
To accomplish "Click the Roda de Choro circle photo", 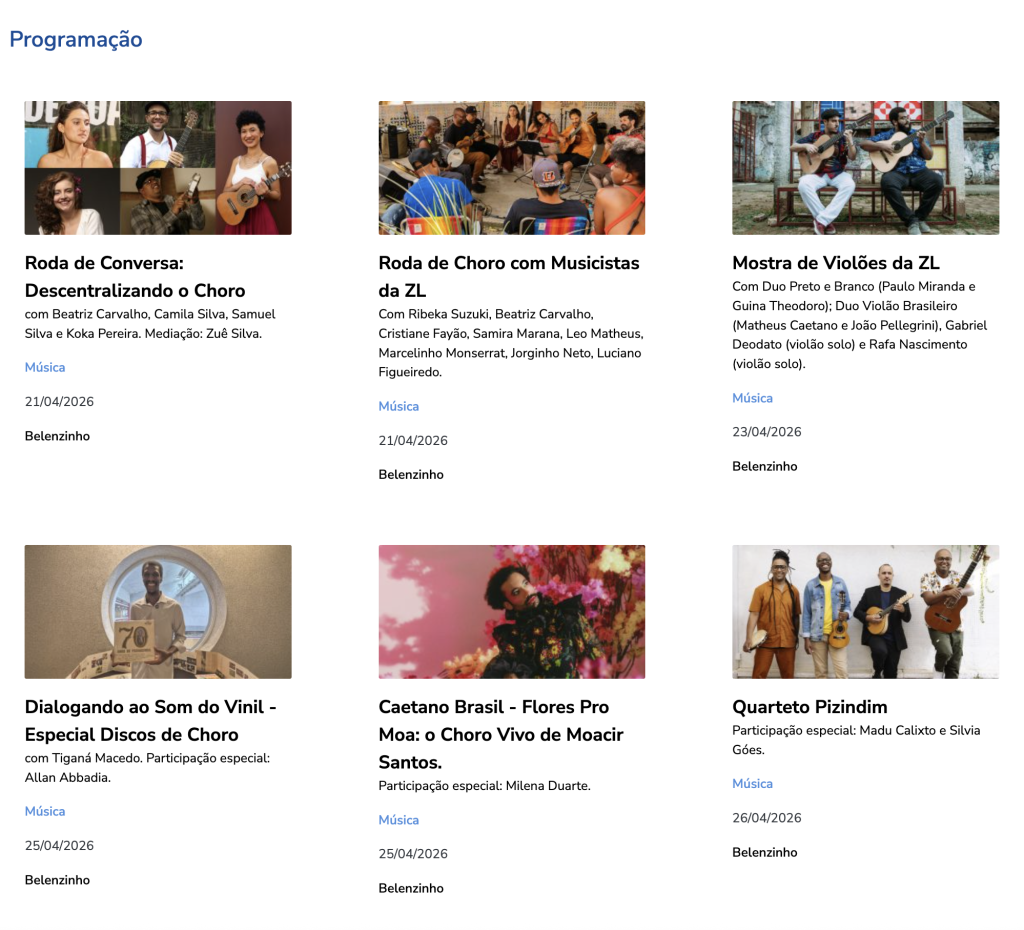I will point(511,168).
